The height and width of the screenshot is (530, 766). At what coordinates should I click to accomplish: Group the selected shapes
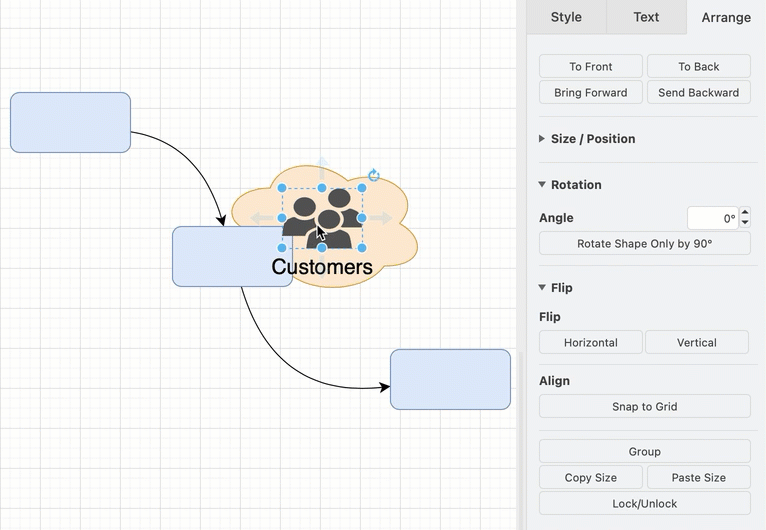coord(645,451)
